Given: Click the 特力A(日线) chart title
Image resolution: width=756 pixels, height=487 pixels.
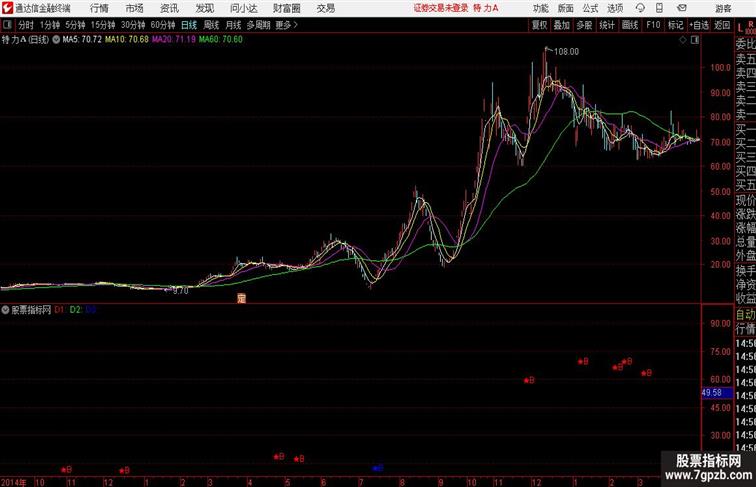Looking at the screenshot, I should [x=25, y=40].
